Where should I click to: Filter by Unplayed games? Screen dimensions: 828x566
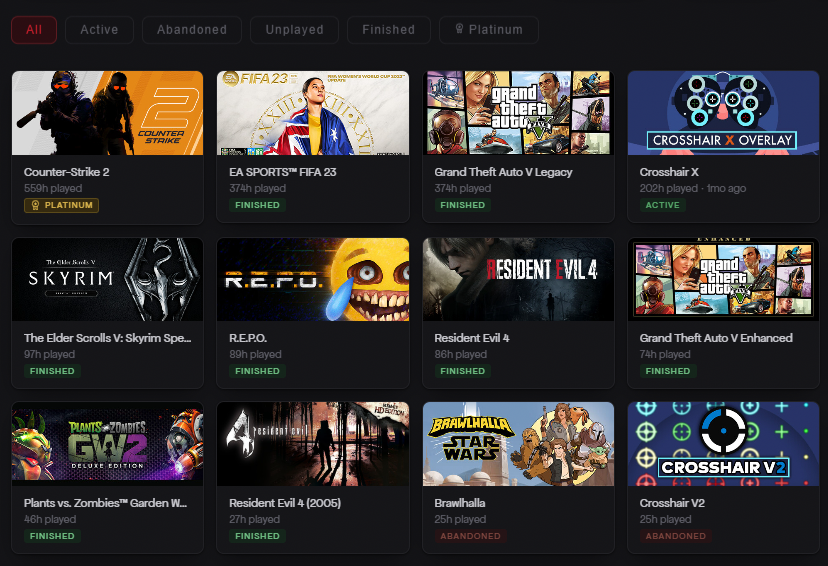point(294,30)
